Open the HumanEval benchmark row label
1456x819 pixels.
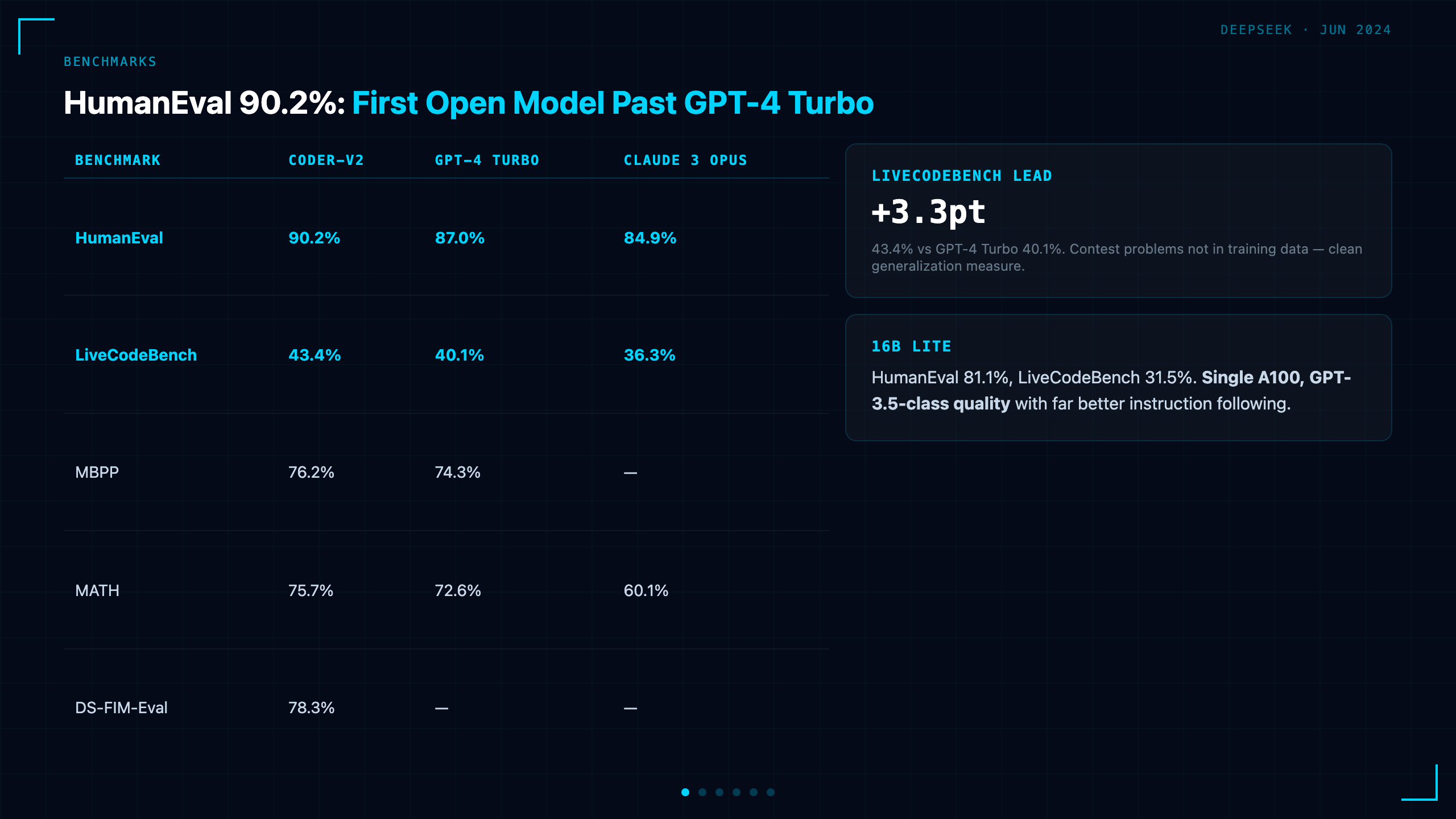119,238
